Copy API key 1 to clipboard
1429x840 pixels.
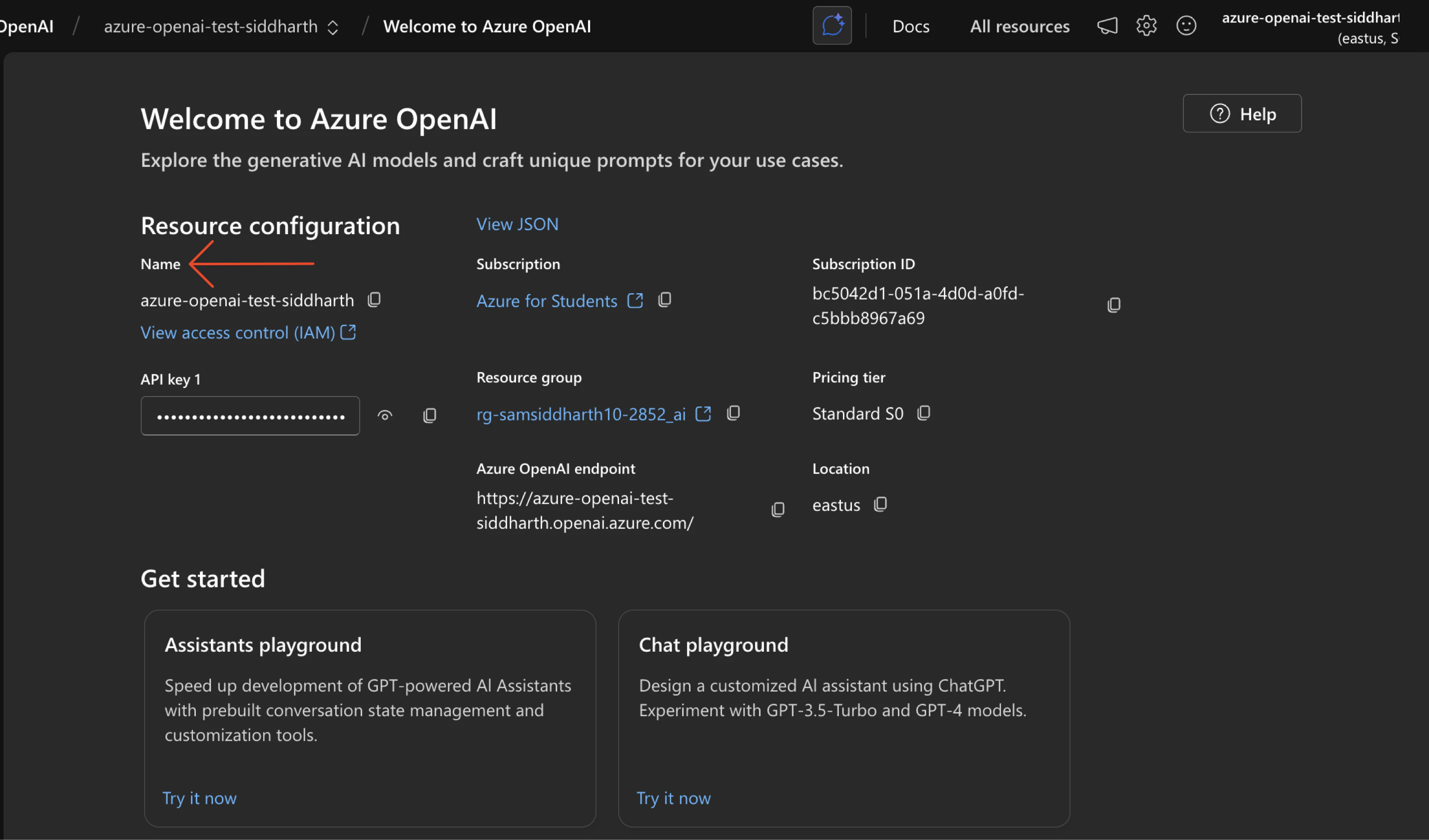click(429, 416)
